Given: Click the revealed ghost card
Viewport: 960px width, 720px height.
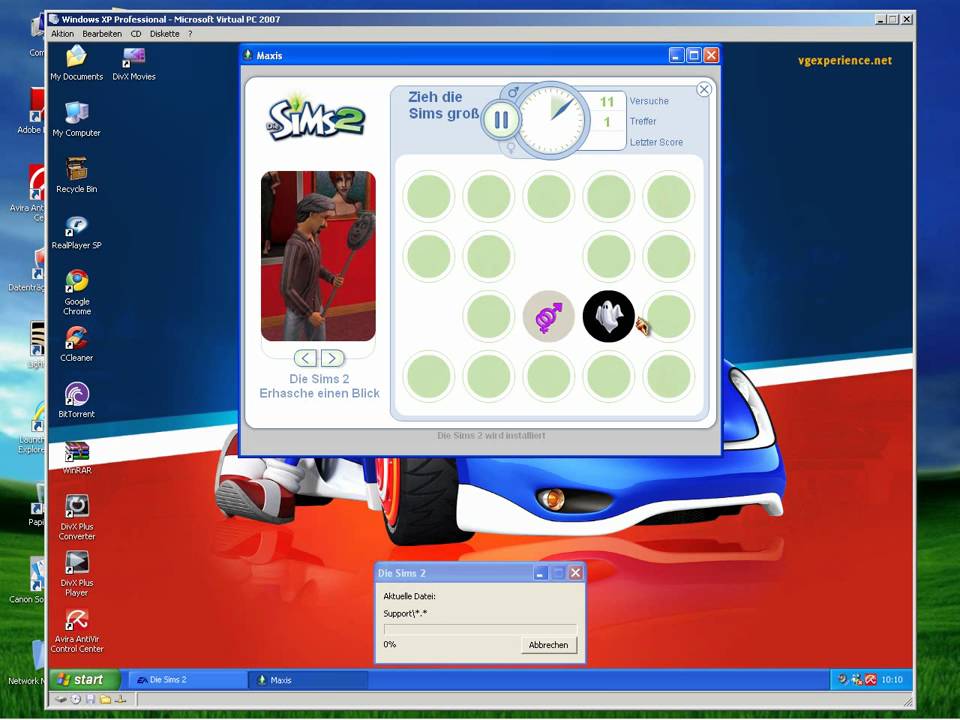Looking at the screenshot, I should point(609,317).
